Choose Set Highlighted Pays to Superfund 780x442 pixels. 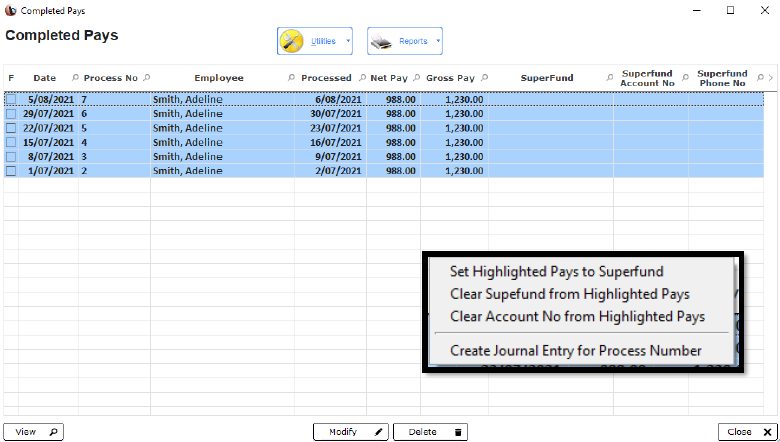557,271
